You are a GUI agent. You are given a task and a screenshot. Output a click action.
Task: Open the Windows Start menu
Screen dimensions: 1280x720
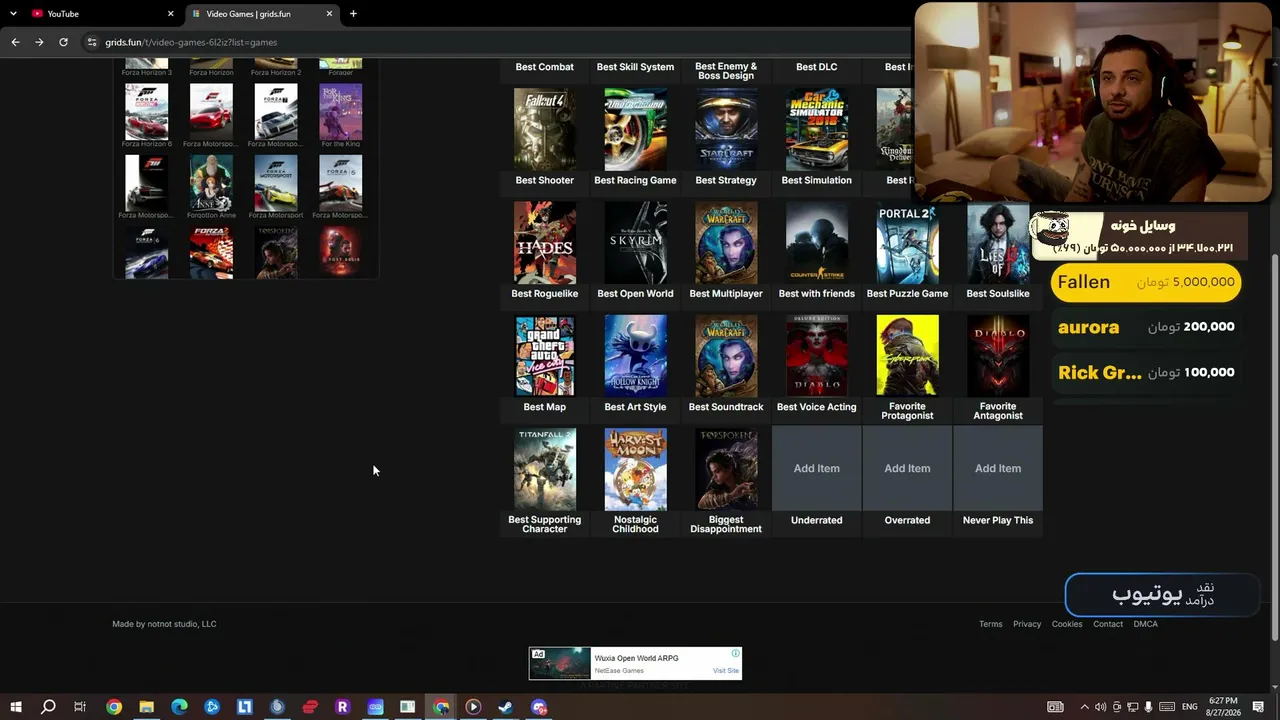16,707
